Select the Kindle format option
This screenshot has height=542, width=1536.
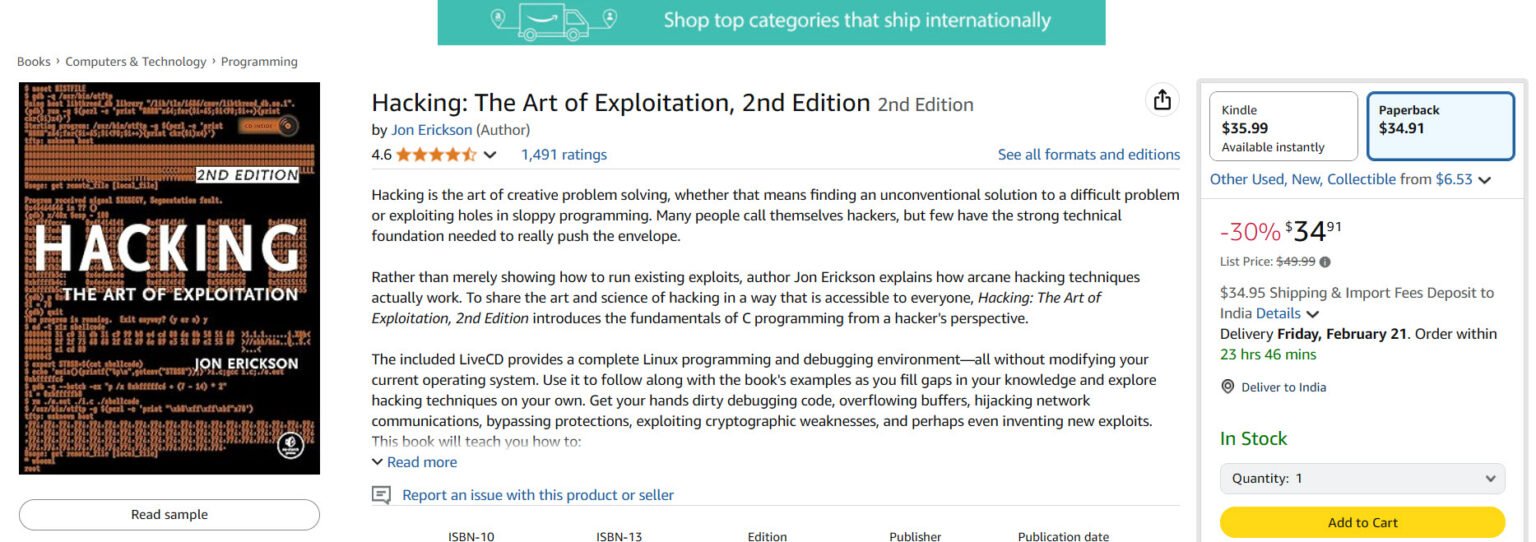[1283, 127]
